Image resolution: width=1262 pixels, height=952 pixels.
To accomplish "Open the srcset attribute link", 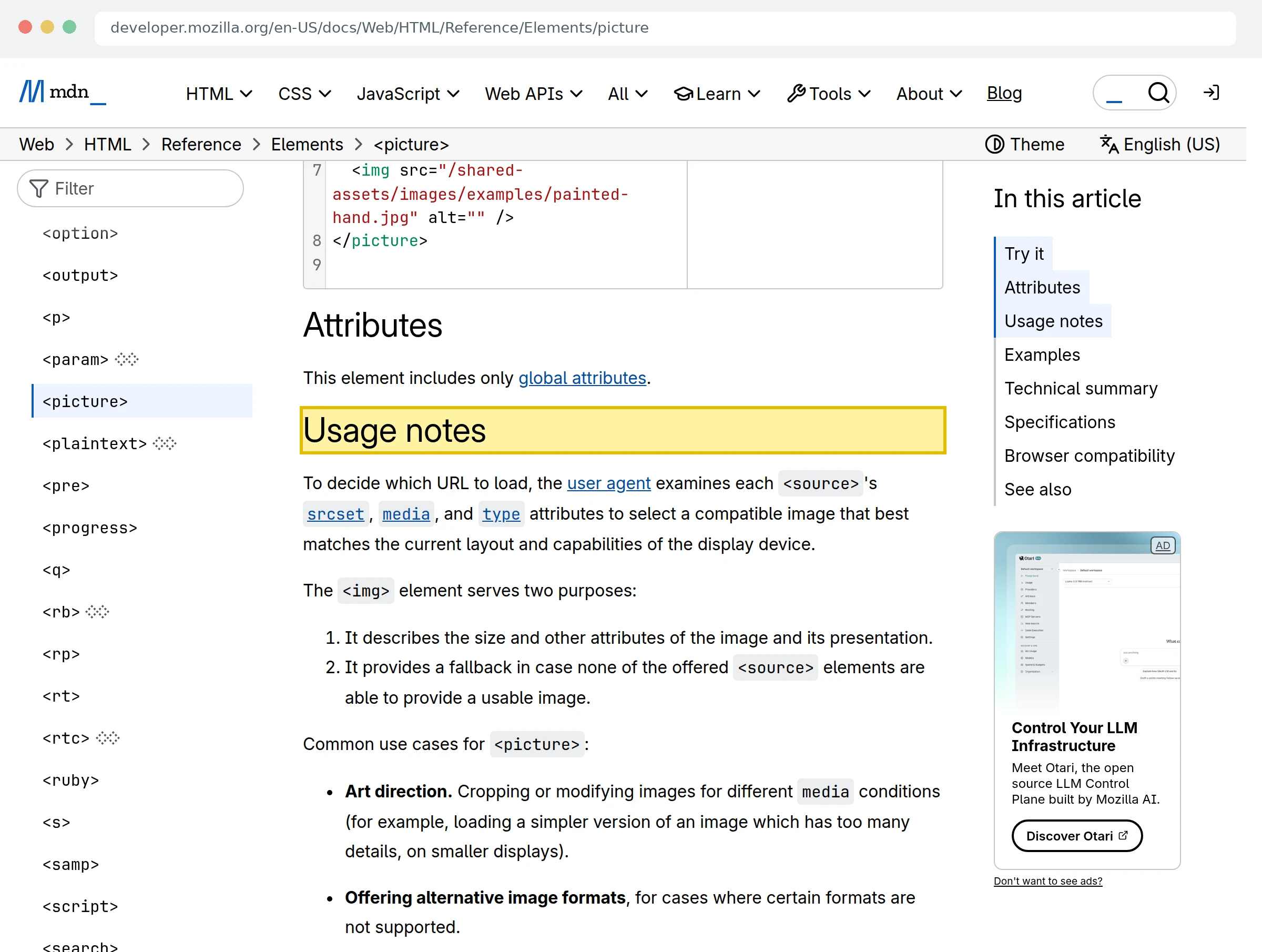I will pyautogui.click(x=335, y=514).
